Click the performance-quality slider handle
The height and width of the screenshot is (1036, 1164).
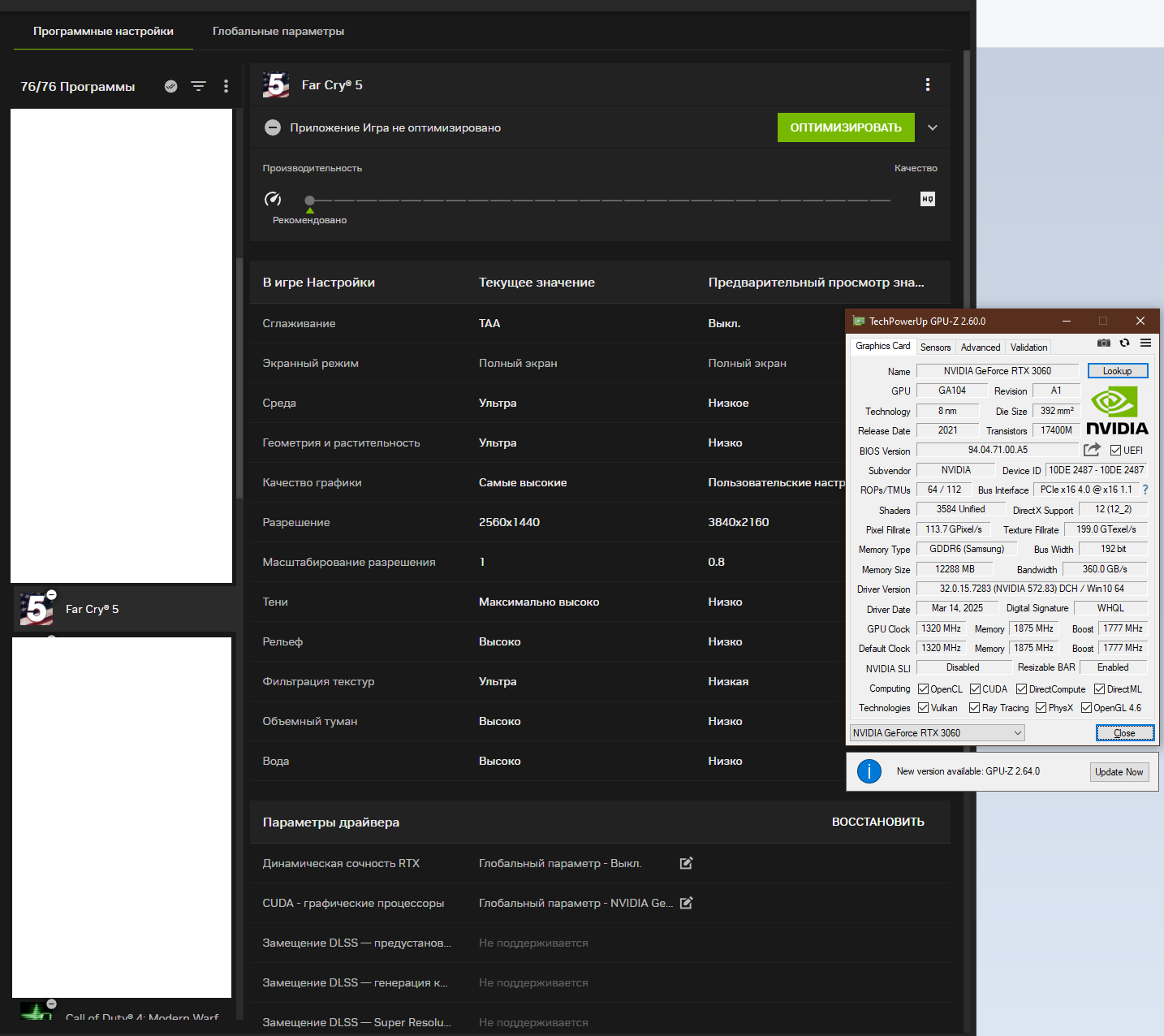[309, 200]
